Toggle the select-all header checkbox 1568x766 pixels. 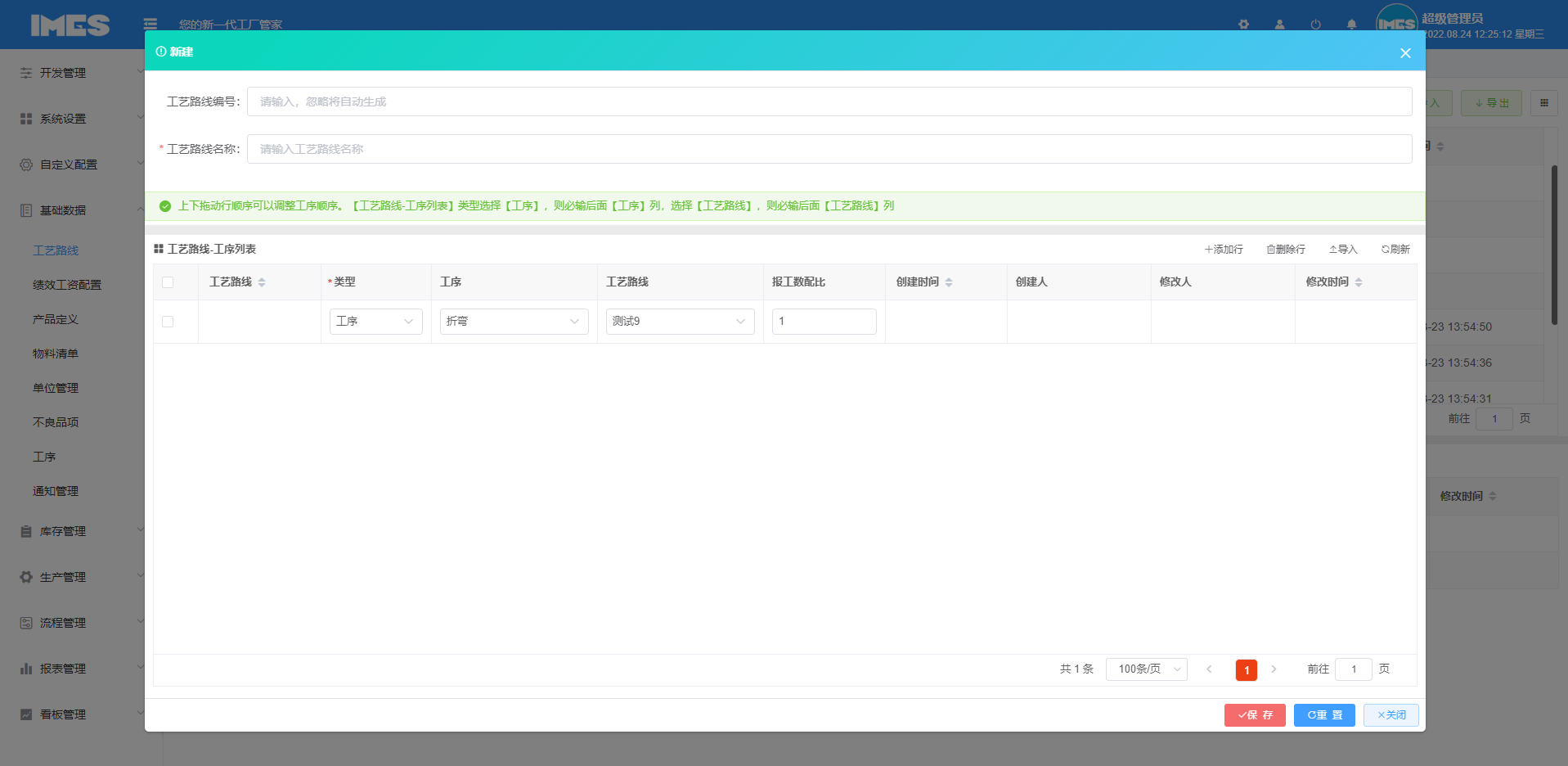(x=168, y=282)
